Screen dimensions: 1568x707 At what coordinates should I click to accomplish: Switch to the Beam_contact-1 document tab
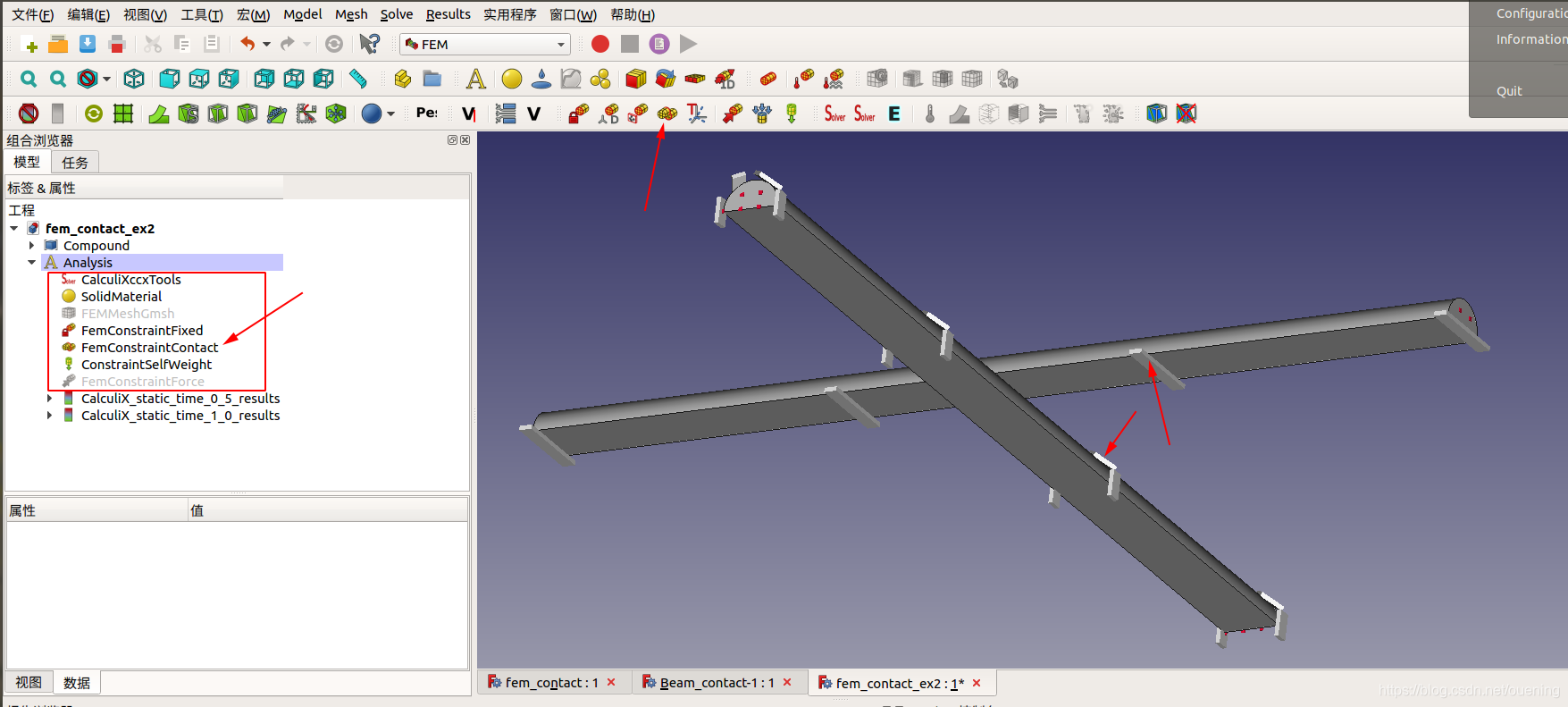tap(717, 682)
